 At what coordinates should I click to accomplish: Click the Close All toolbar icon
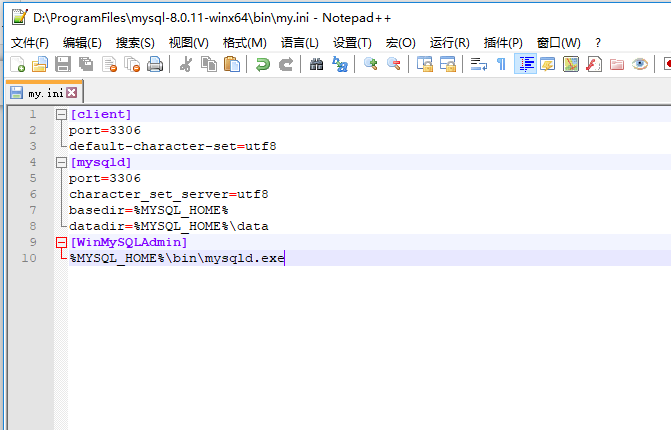point(132,65)
